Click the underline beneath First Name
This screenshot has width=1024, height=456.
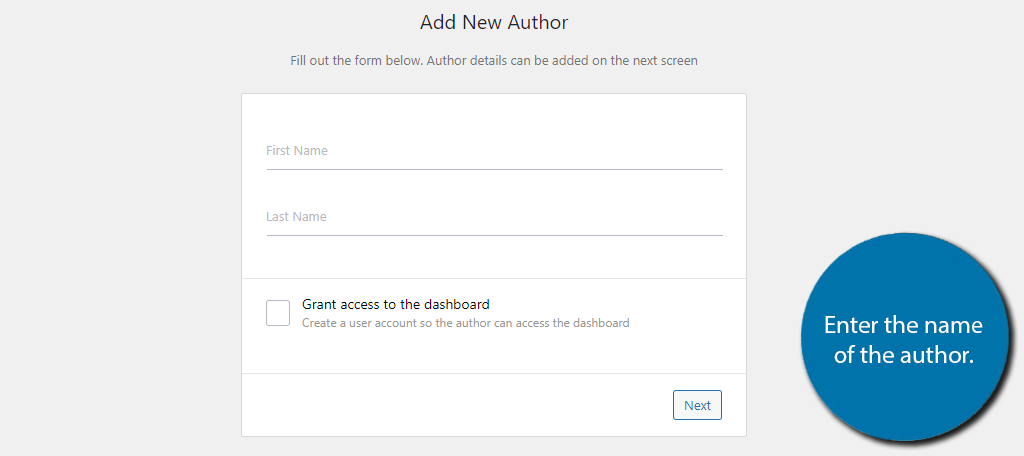click(x=494, y=169)
